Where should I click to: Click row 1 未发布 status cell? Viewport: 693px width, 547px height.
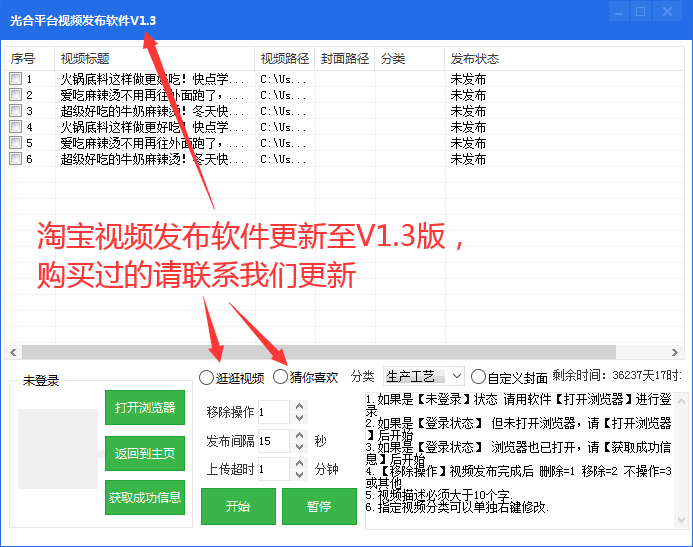click(x=468, y=79)
